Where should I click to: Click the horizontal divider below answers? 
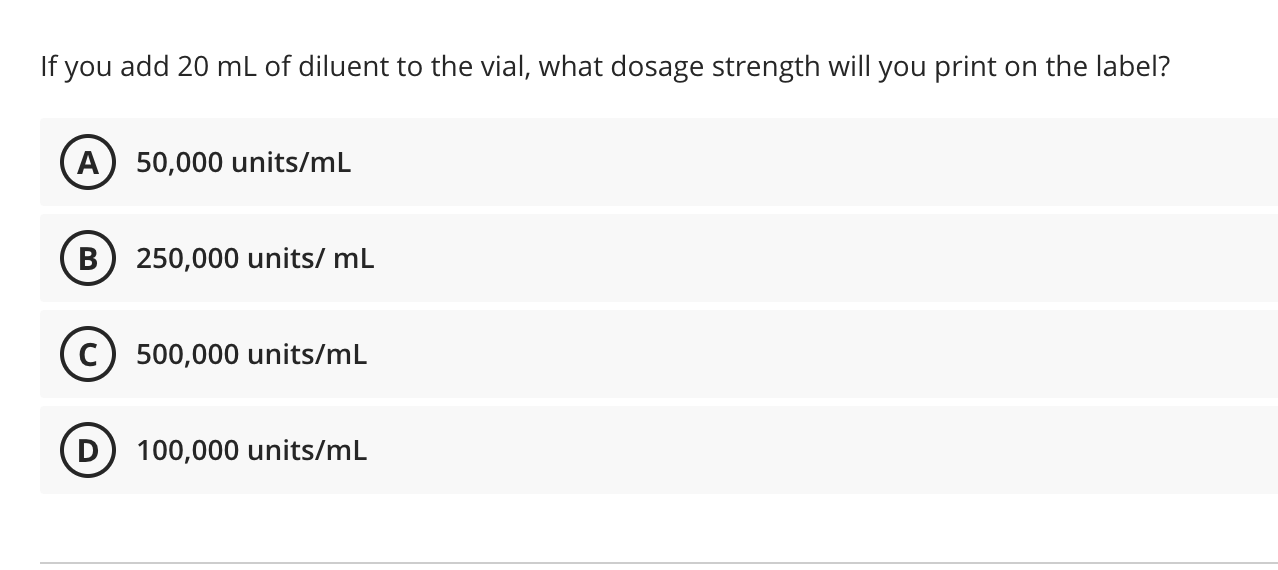[659, 563]
